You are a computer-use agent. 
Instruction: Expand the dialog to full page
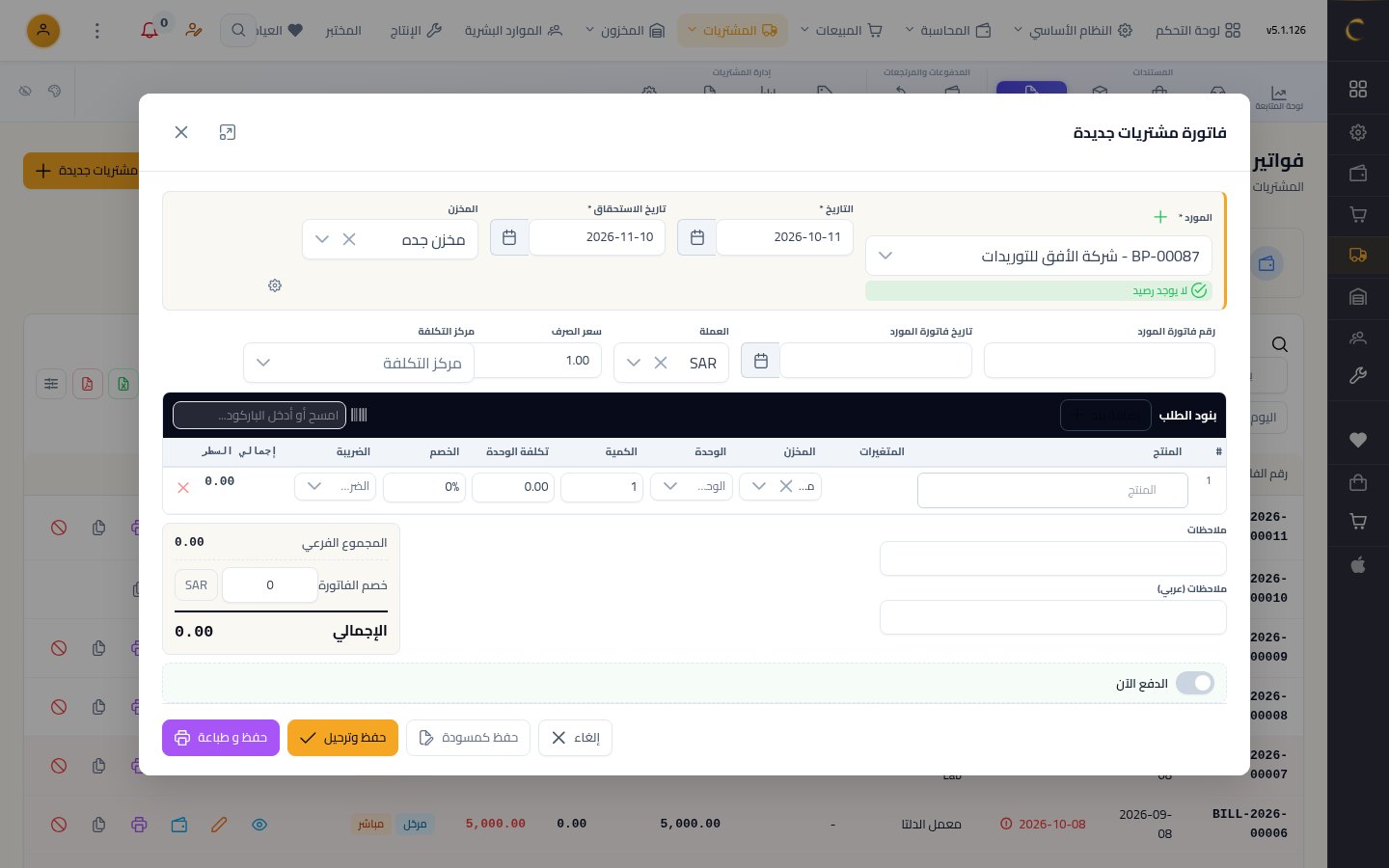click(x=228, y=132)
